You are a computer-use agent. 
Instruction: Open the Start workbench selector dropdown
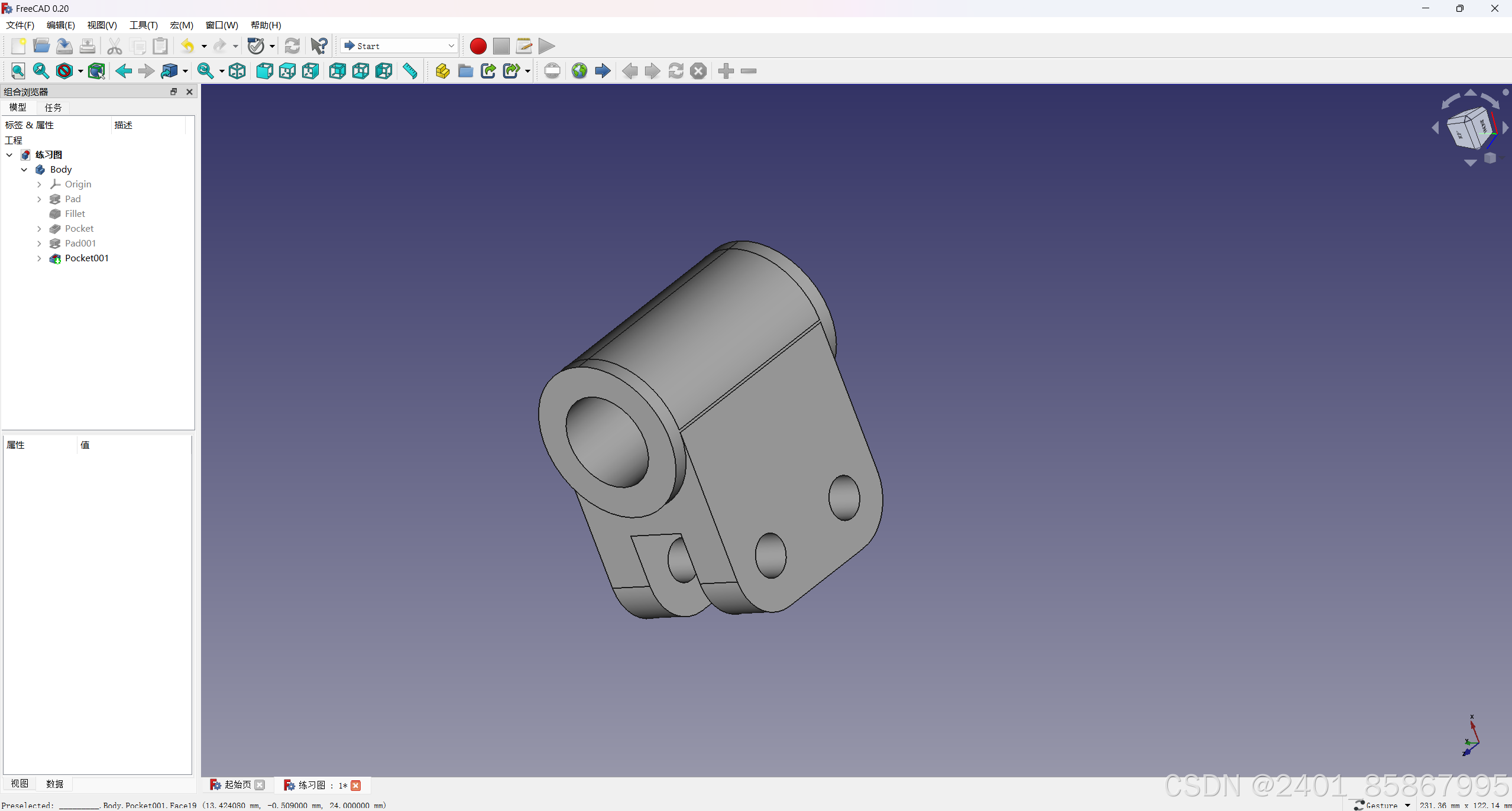[x=399, y=46]
